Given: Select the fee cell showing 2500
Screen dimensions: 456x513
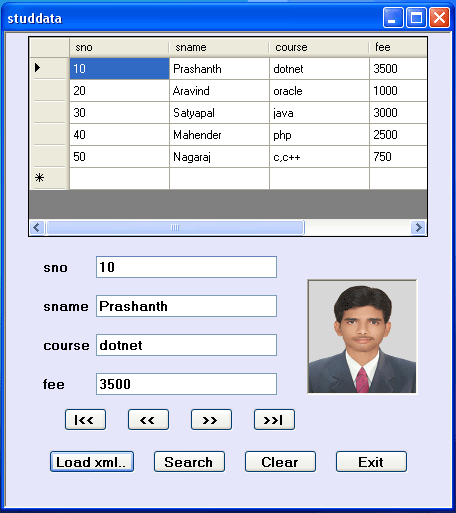Looking at the screenshot, I should tap(398, 134).
